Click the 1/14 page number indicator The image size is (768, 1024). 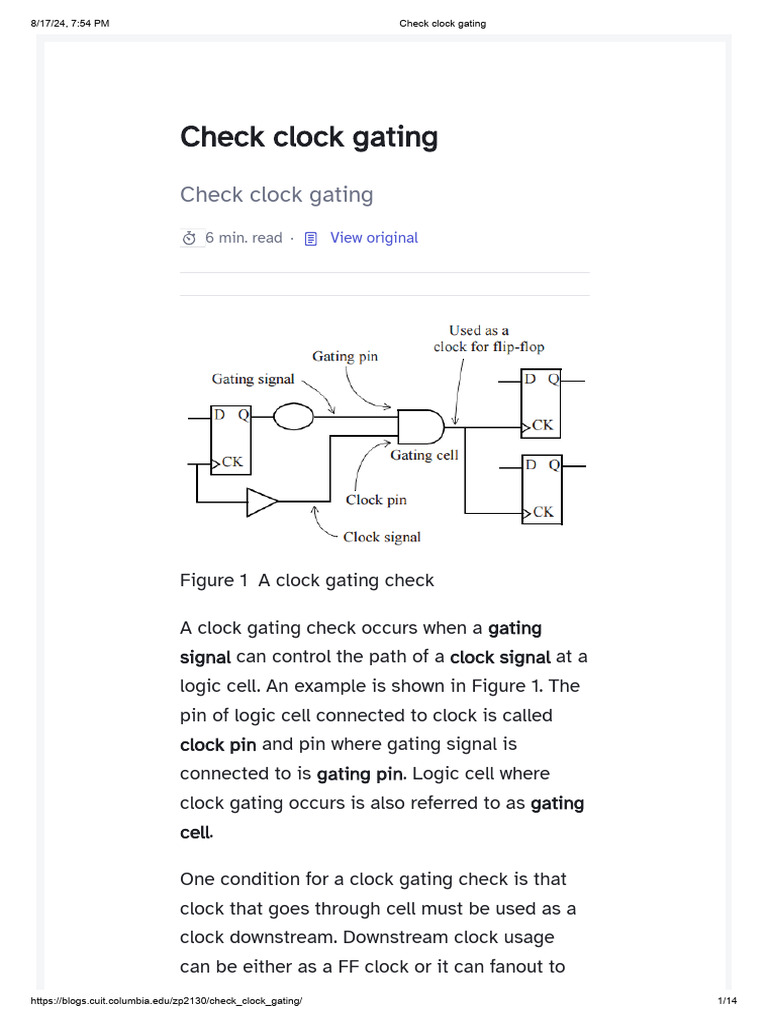pyautogui.click(x=727, y=1001)
